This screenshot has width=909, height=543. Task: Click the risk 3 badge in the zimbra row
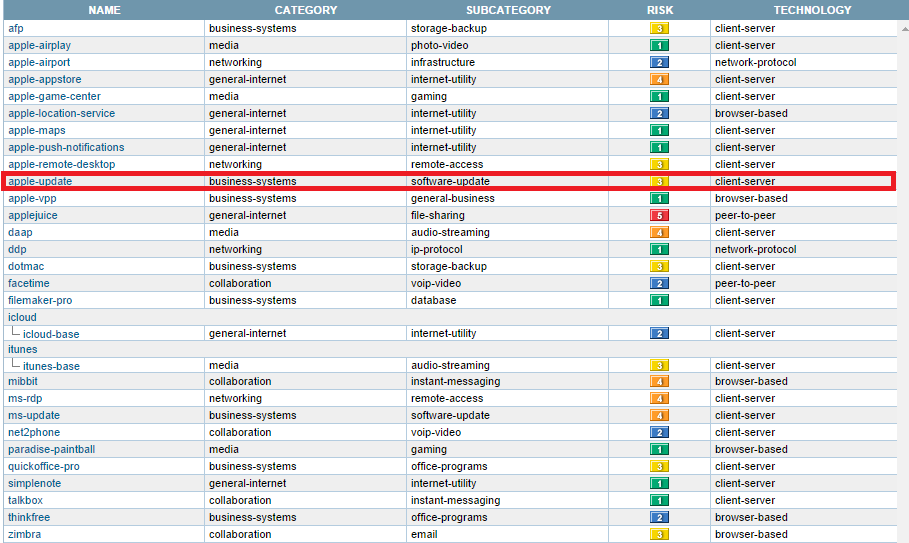[659, 534]
